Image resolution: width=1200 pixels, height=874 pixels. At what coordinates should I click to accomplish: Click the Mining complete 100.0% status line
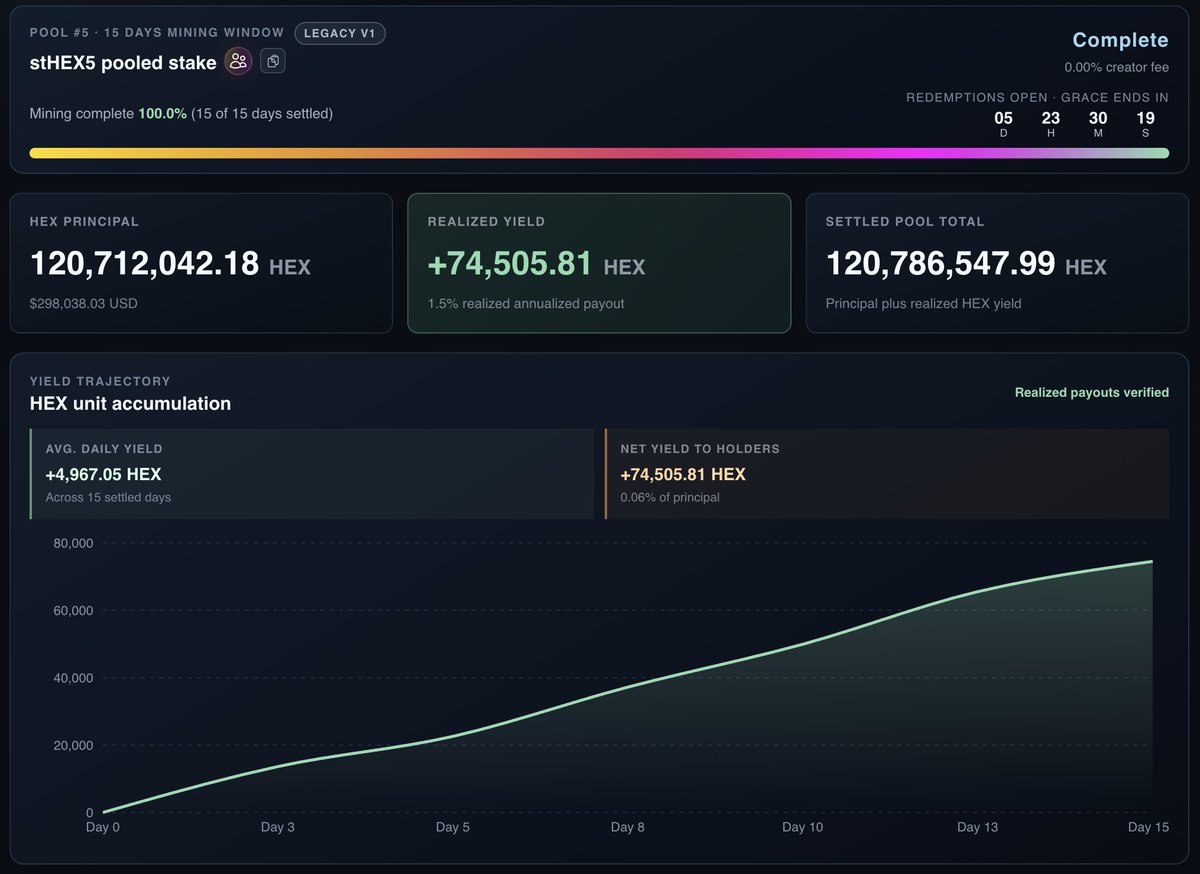point(181,114)
